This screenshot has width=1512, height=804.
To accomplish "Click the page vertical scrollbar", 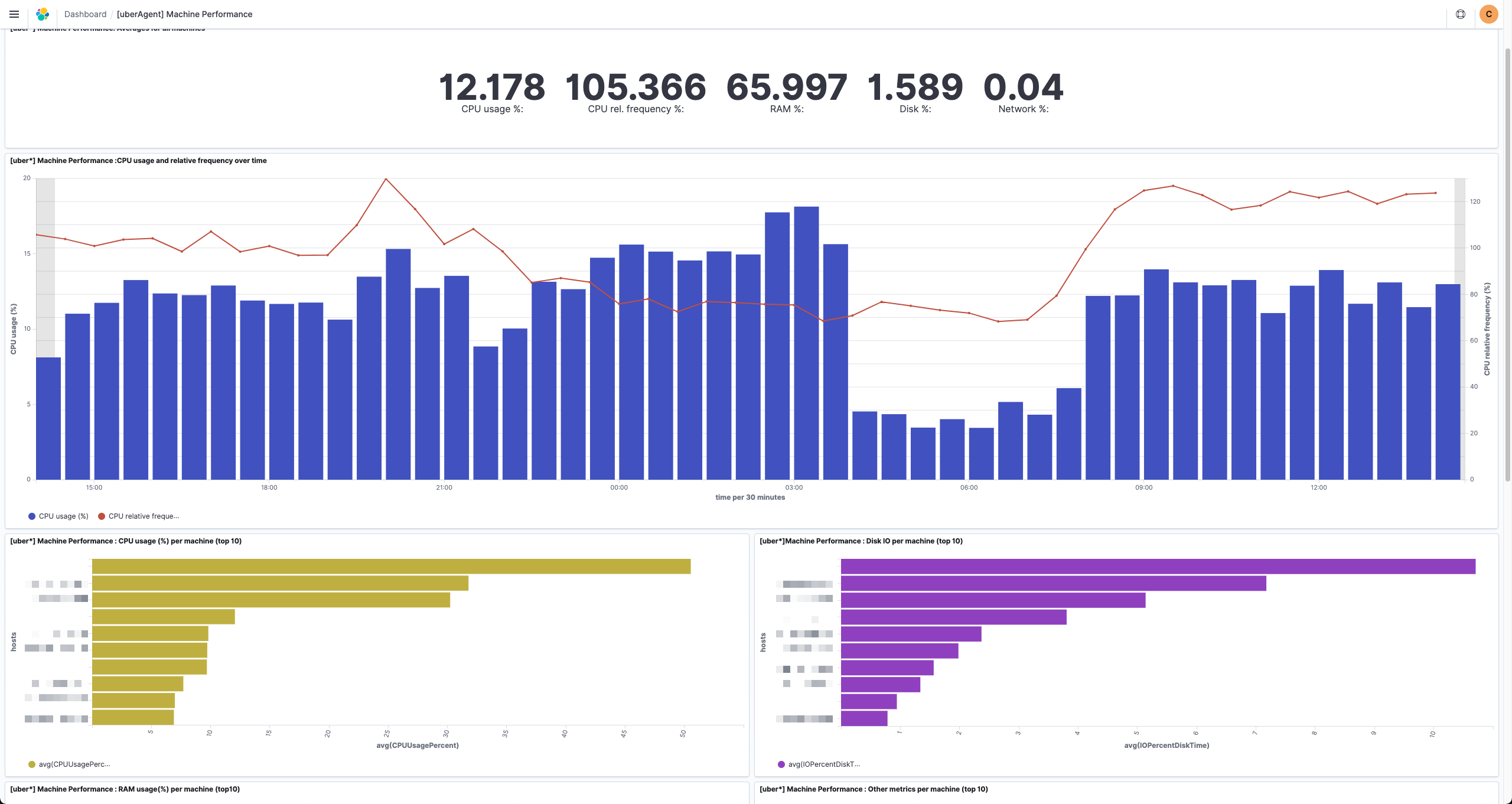I will point(1507,266).
